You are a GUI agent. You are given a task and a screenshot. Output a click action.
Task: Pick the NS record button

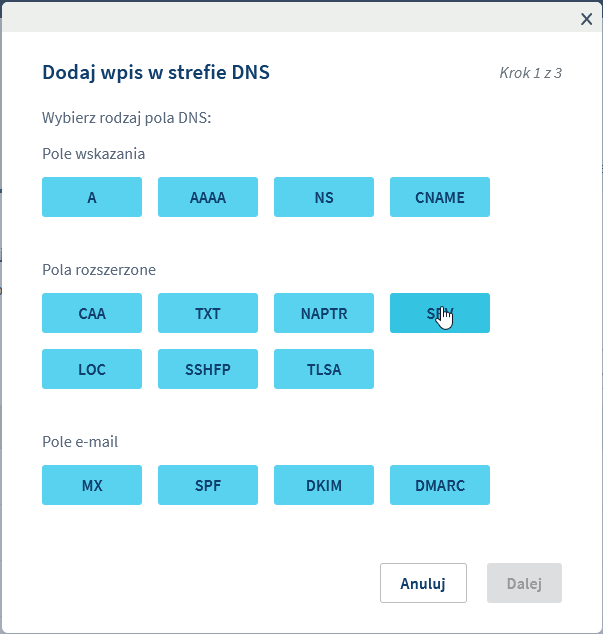(x=324, y=197)
